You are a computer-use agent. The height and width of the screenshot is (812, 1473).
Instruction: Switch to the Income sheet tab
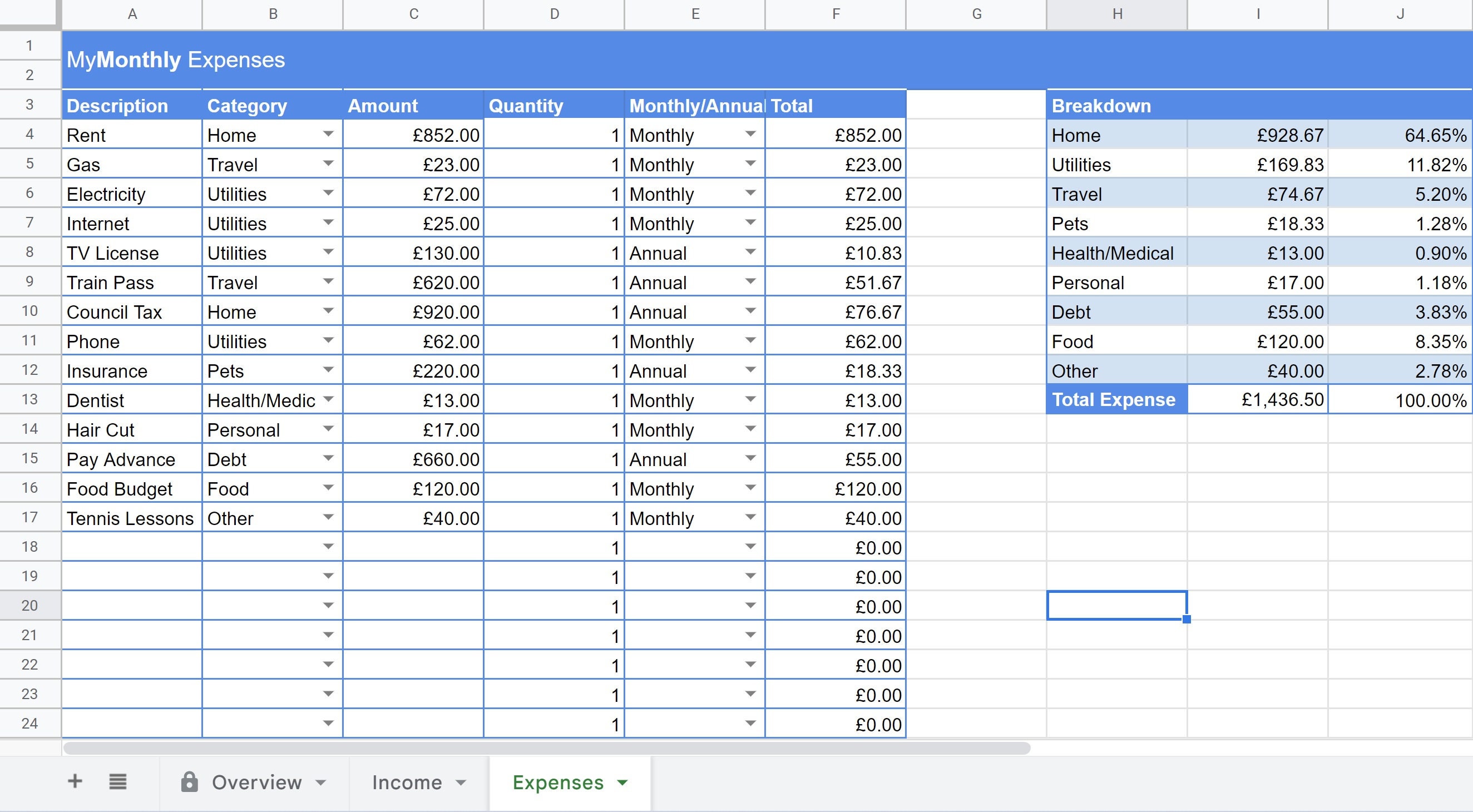pos(406,783)
